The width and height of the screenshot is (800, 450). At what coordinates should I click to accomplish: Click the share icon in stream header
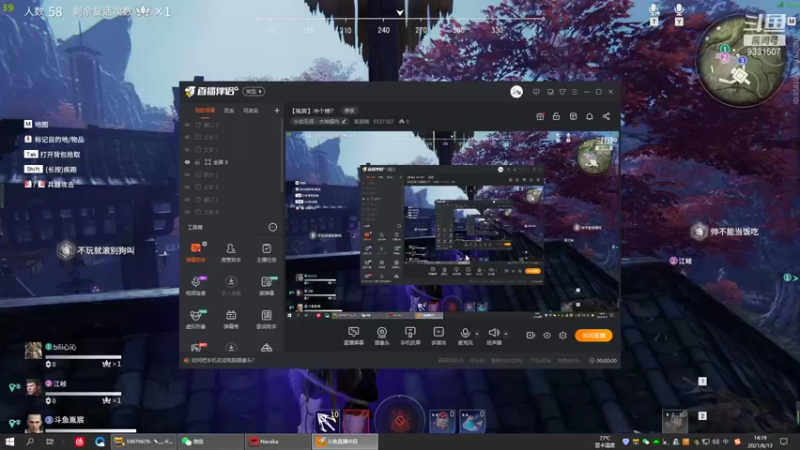pos(606,116)
